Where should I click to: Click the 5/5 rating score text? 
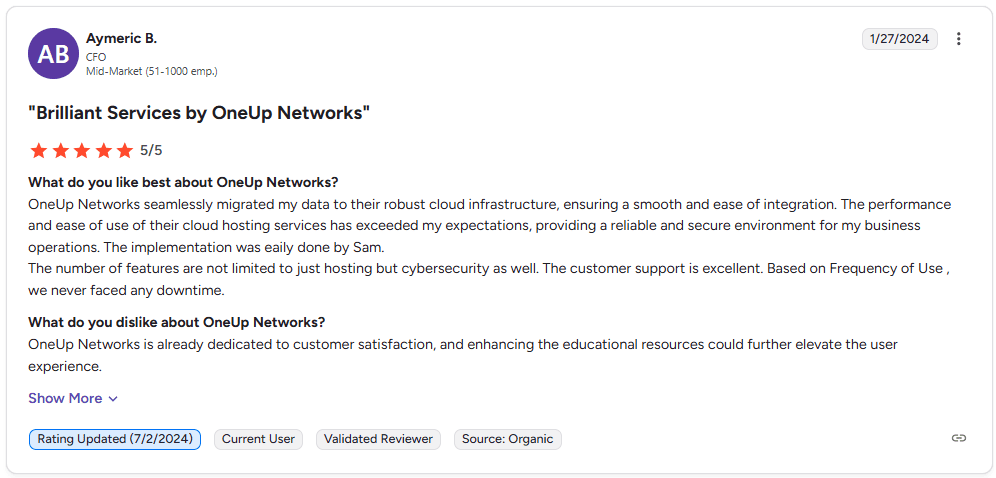click(151, 151)
